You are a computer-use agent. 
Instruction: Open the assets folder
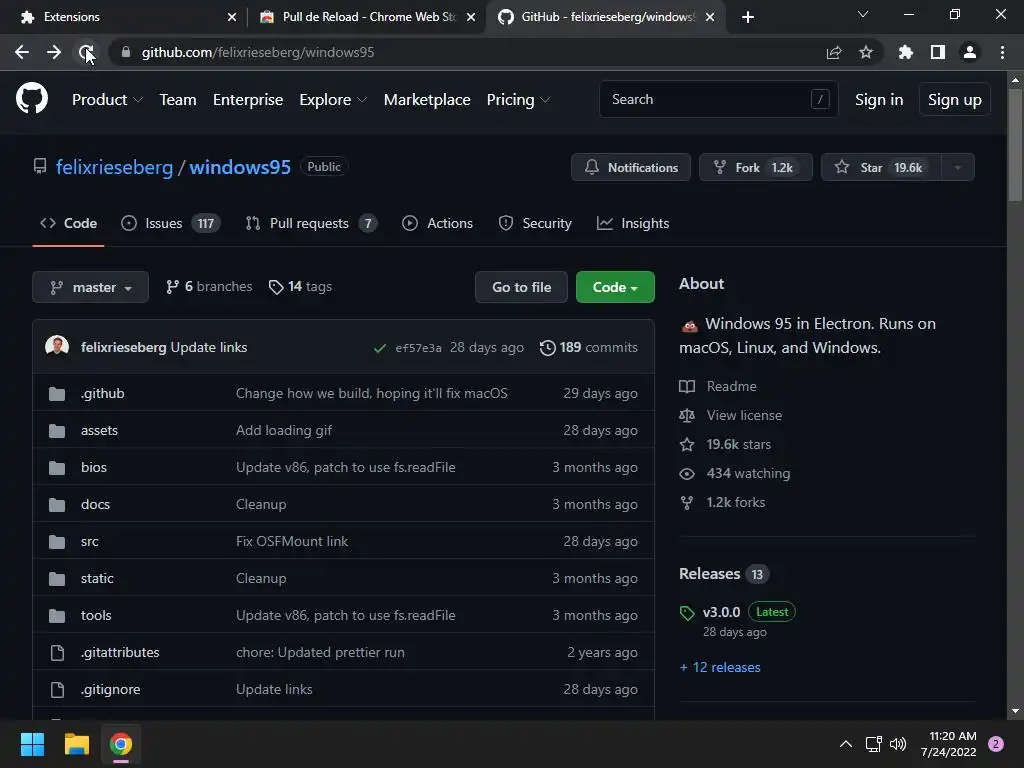coord(99,430)
